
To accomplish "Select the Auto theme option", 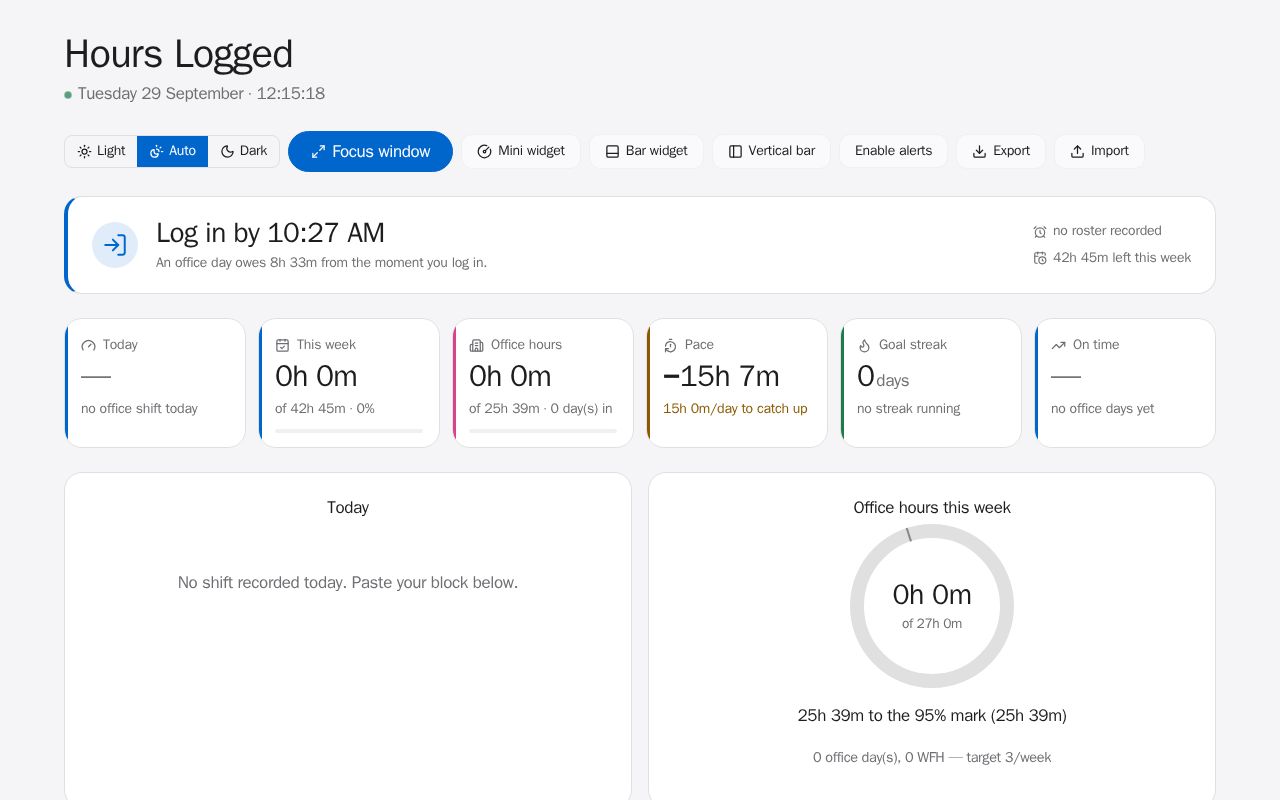I will coord(172,151).
